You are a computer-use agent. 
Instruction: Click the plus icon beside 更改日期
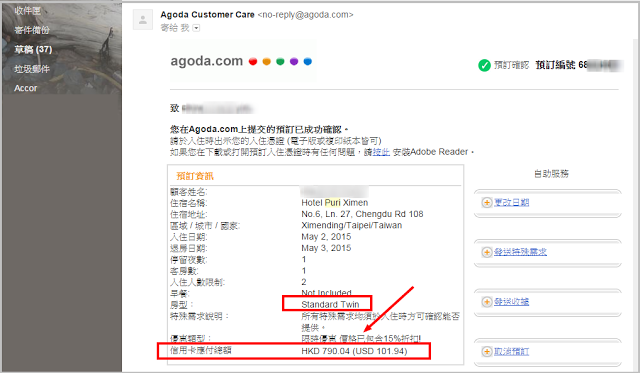pos(487,202)
